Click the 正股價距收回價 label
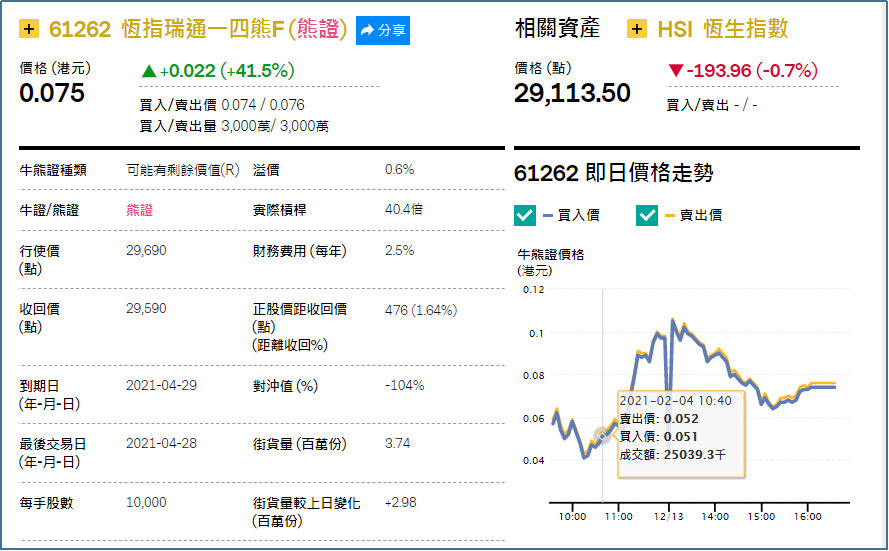The image size is (889, 551). coord(299,327)
